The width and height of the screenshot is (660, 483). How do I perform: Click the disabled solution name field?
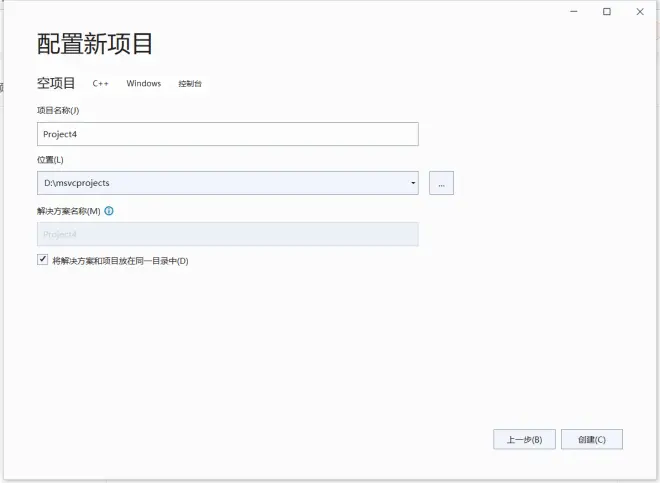pos(228,234)
